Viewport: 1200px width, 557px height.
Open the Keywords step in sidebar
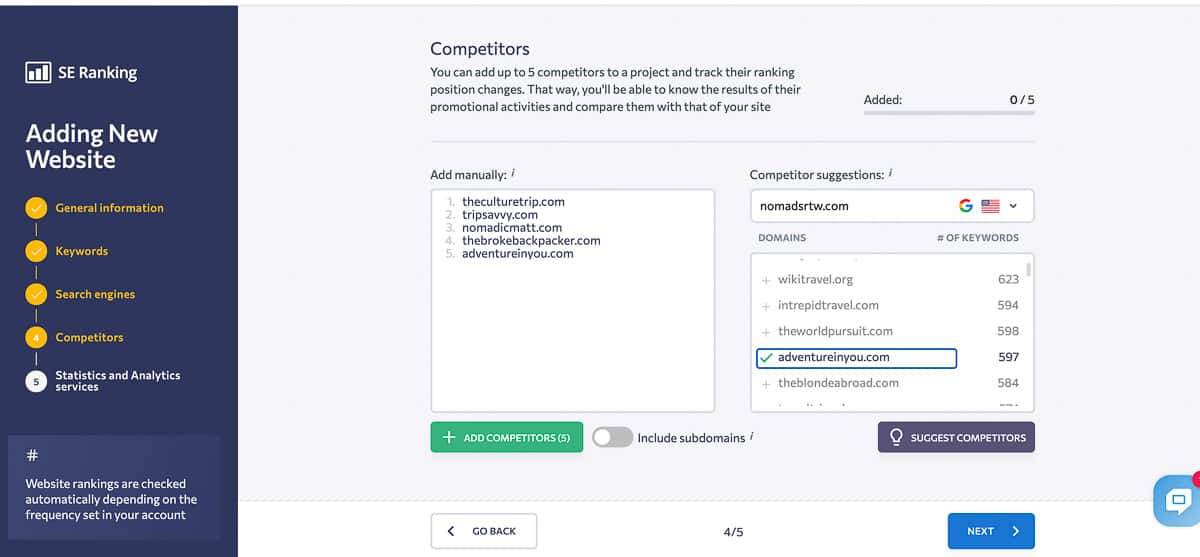(x=81, y=251)
